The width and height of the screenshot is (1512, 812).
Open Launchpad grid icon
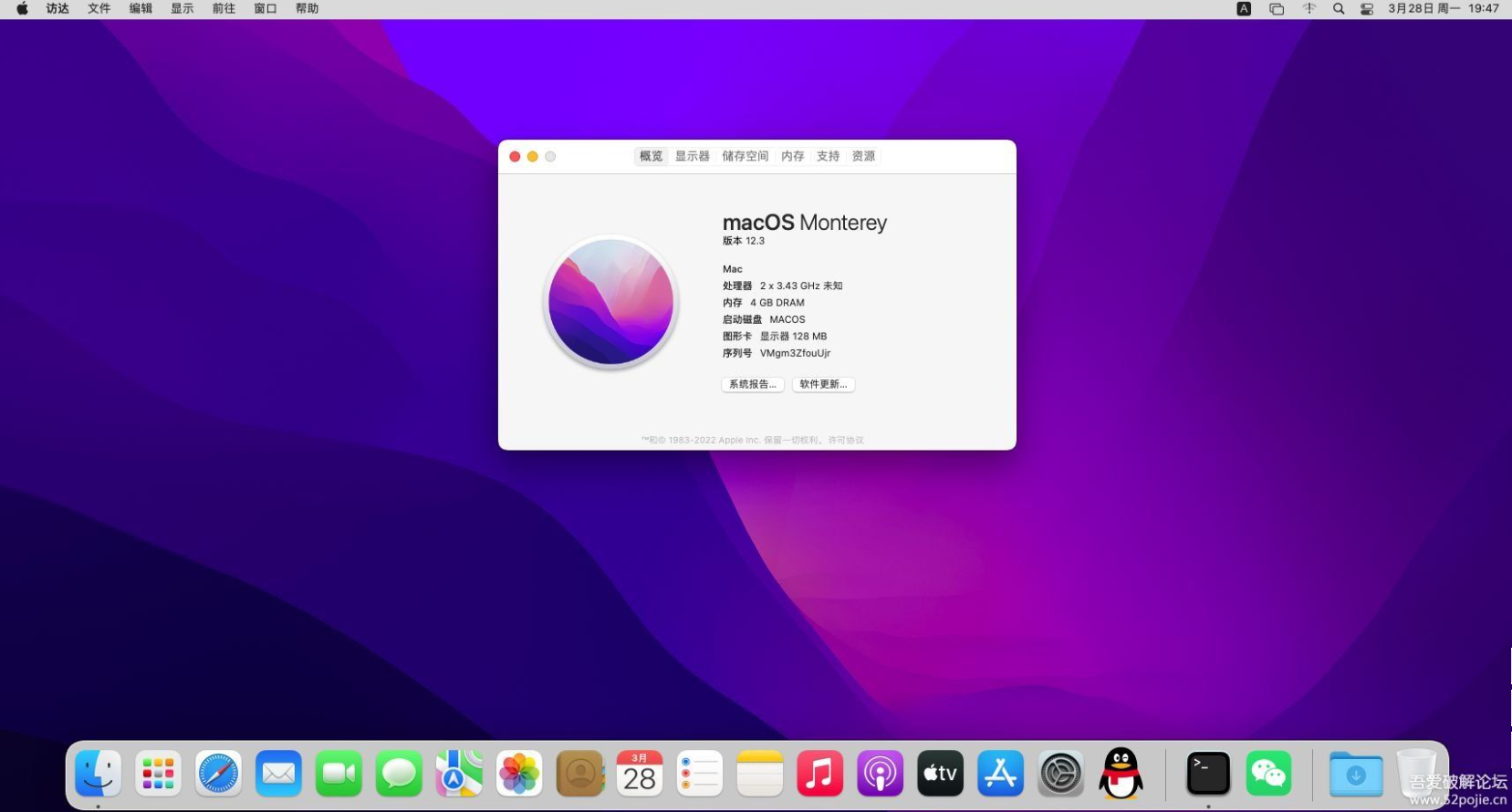[158, 774]
